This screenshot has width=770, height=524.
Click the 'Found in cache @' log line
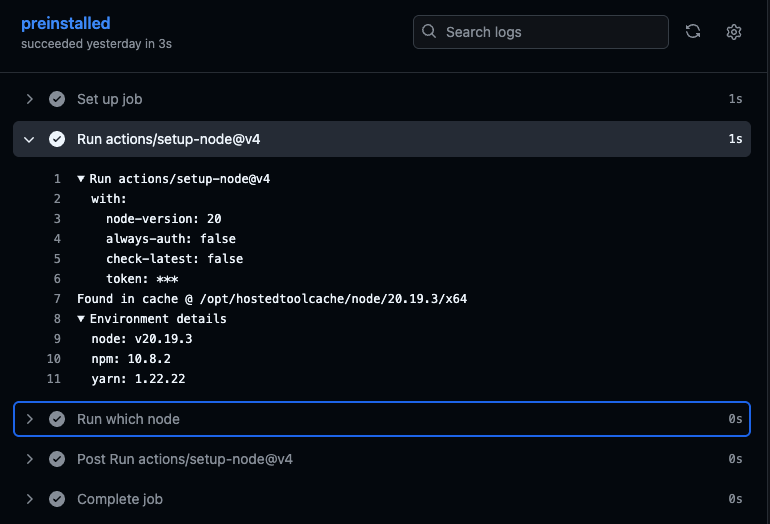click(x=272, y=299)
